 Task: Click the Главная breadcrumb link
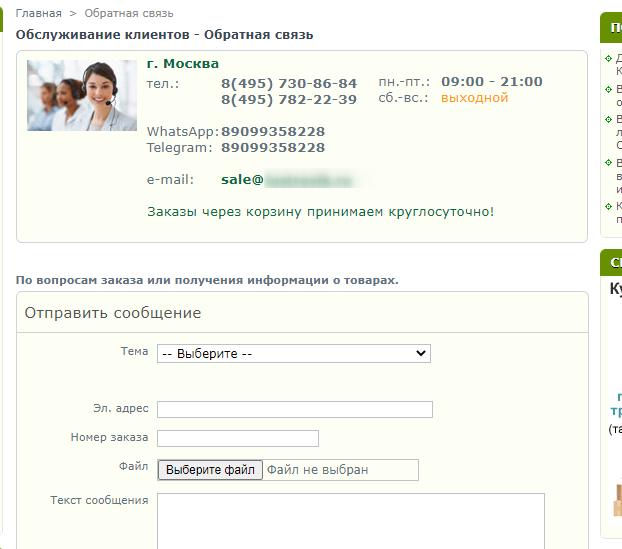(x=38, y=13)
